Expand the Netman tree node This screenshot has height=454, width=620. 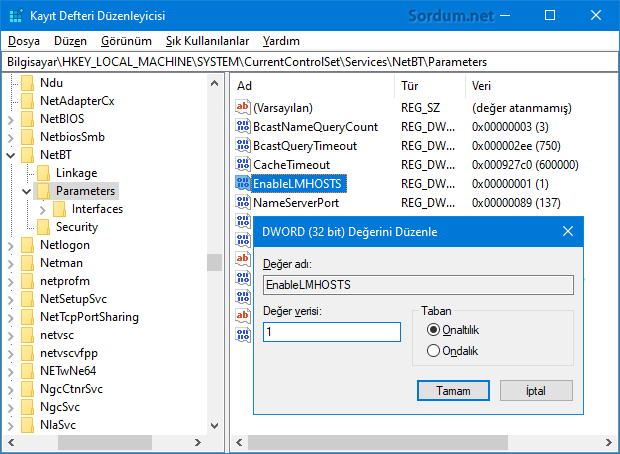[11, 264]
